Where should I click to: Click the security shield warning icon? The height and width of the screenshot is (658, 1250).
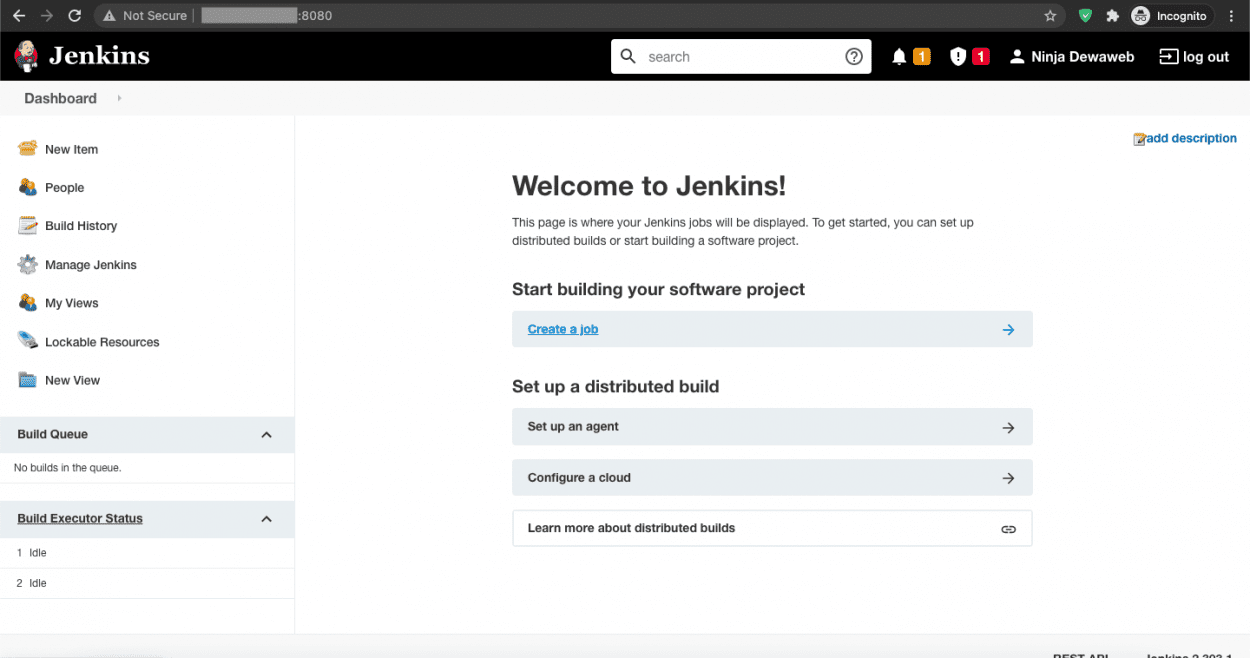pyautogui.click(x=958, y=57)
